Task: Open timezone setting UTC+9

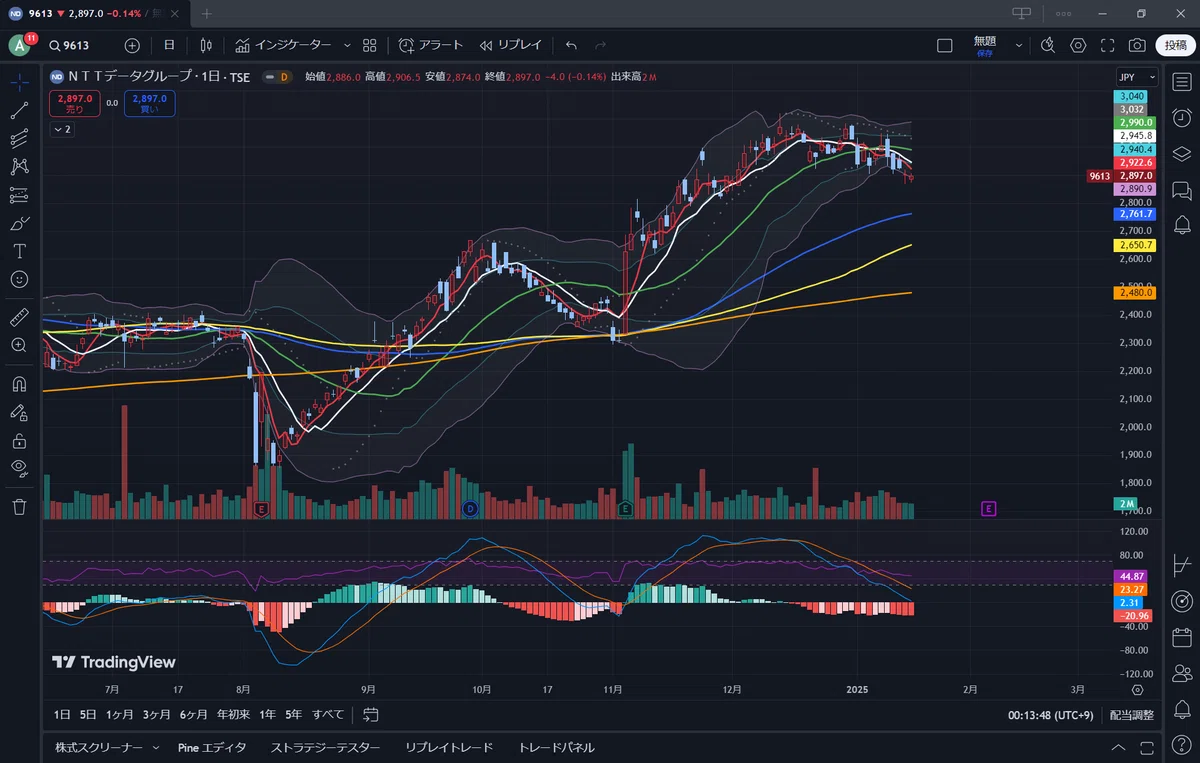Action: [x=1050, y=715]
